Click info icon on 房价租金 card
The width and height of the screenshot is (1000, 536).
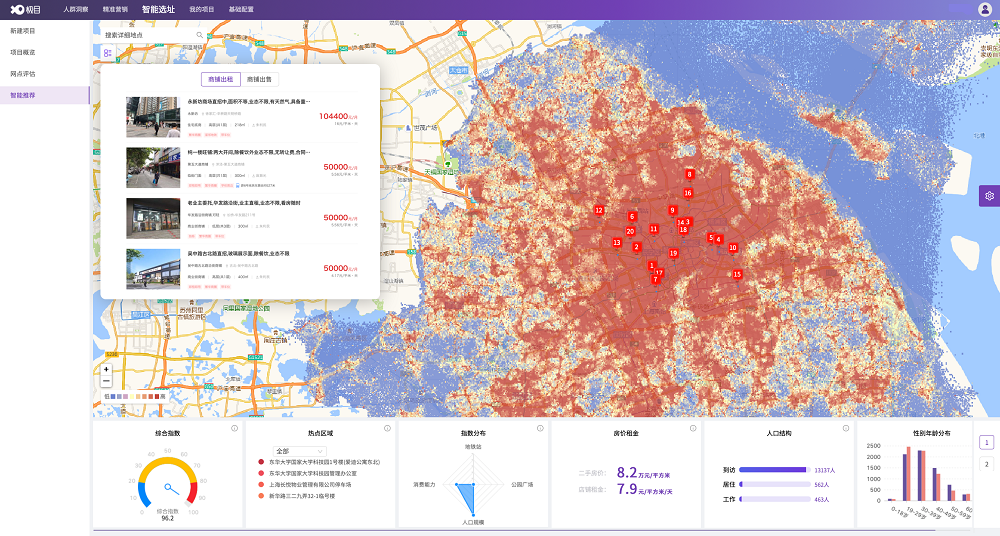(x=692, y=428)
